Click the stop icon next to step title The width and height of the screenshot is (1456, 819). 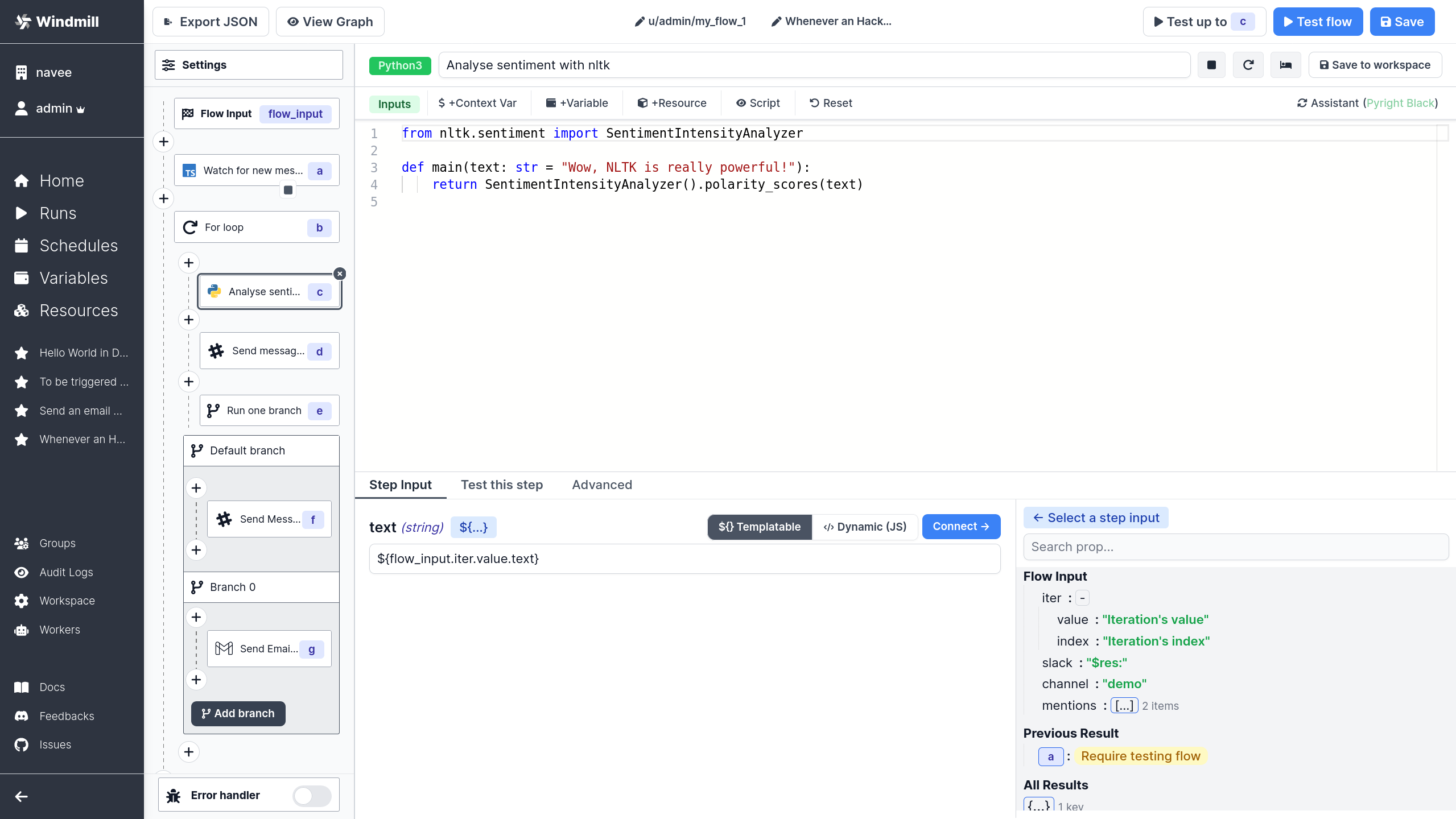pyautogui.click(x=1211, y=65)
